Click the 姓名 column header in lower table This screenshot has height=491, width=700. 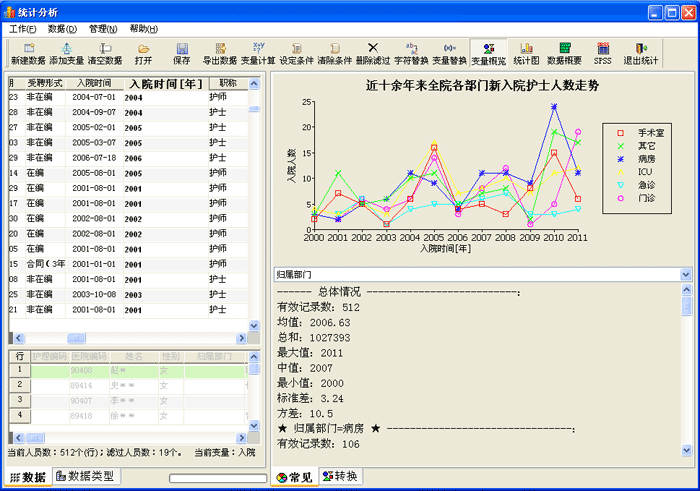134,356
